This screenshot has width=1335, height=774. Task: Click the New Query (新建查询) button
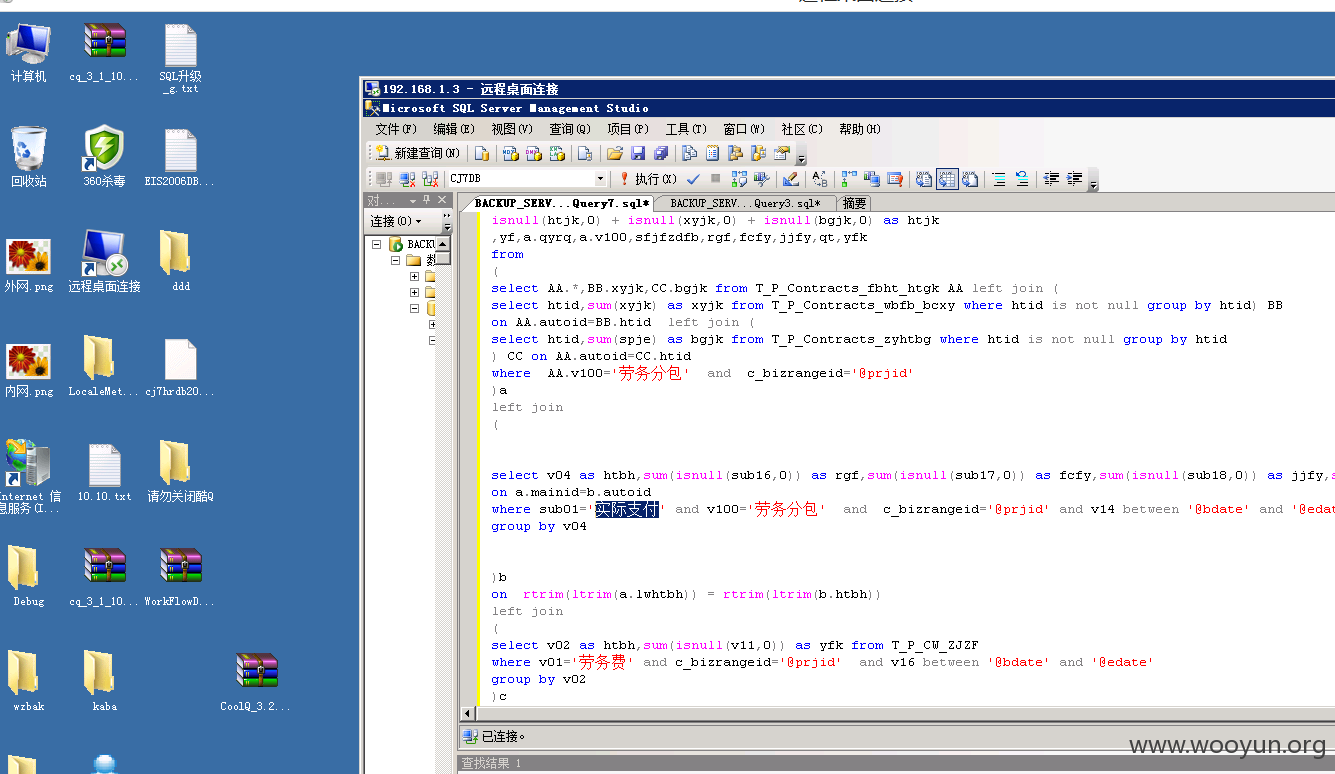418,153
